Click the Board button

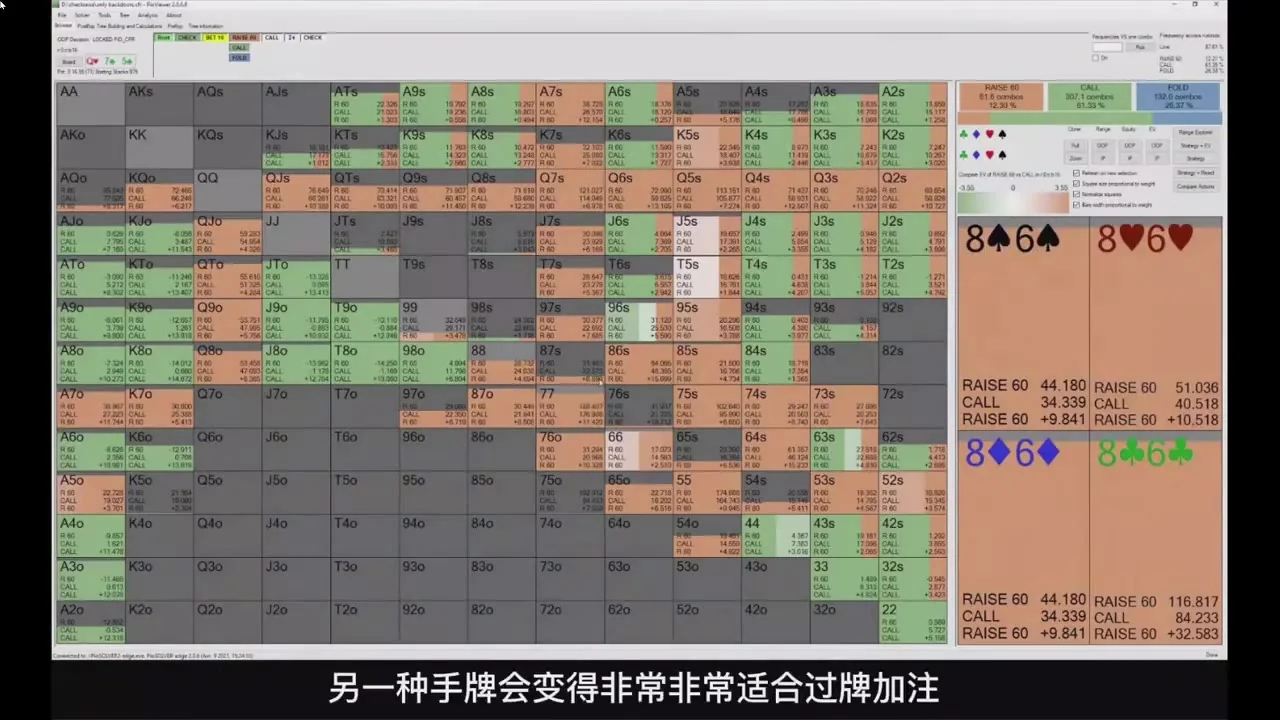point(69,61)
